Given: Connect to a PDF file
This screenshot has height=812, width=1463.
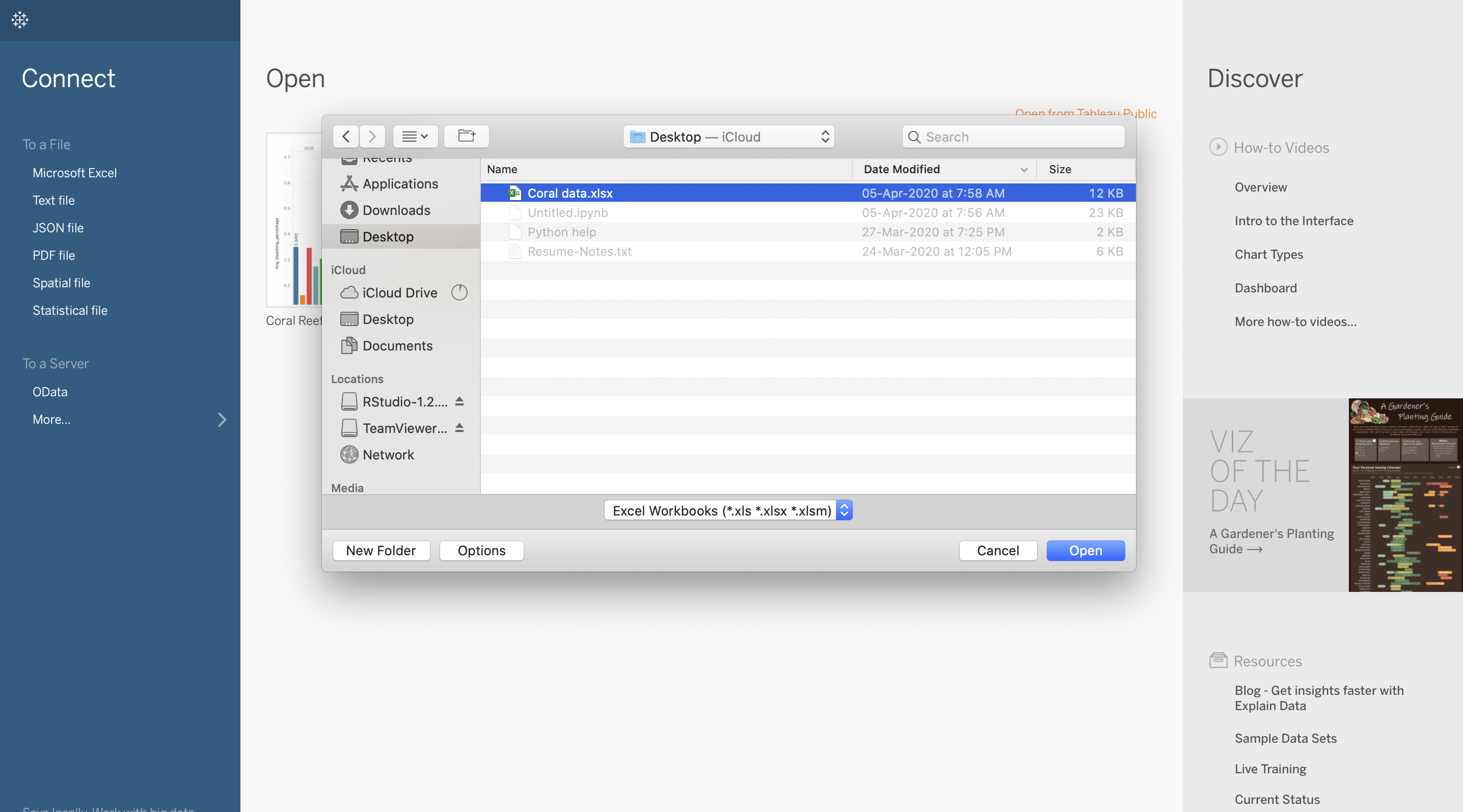Looking at the screenshot, I should [x=53, y=255].
